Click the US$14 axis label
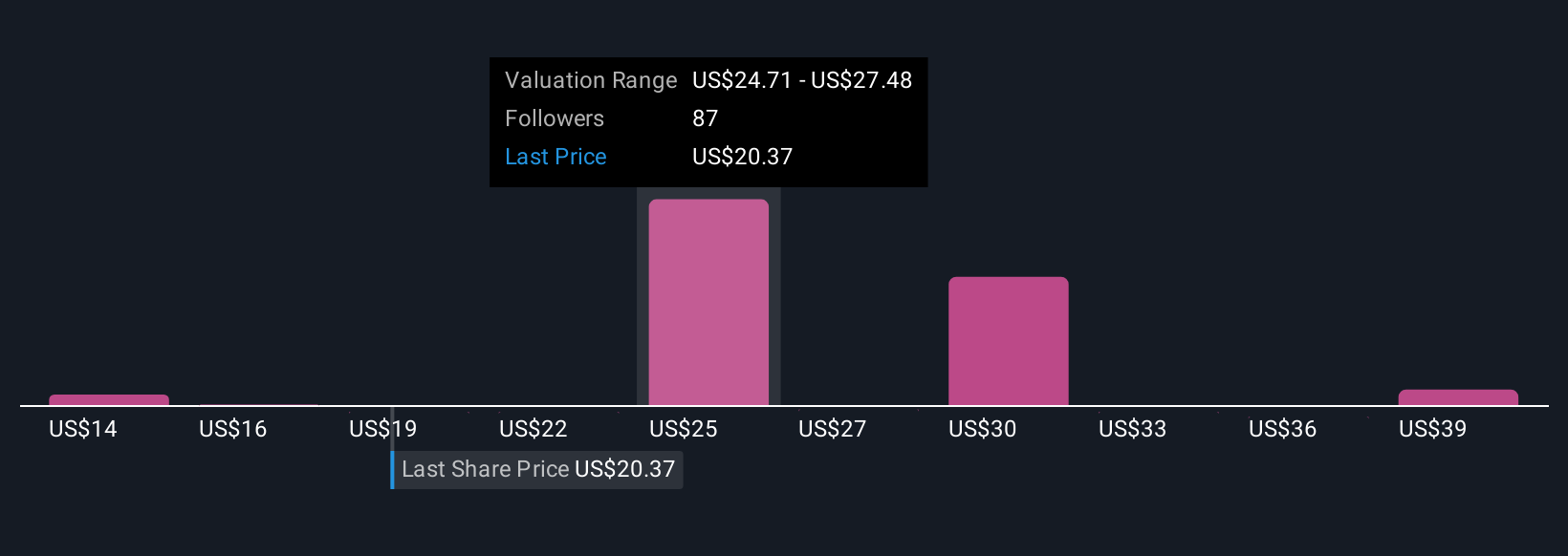Viewport: 1568px width, 556px height. [x=83, y=429]
